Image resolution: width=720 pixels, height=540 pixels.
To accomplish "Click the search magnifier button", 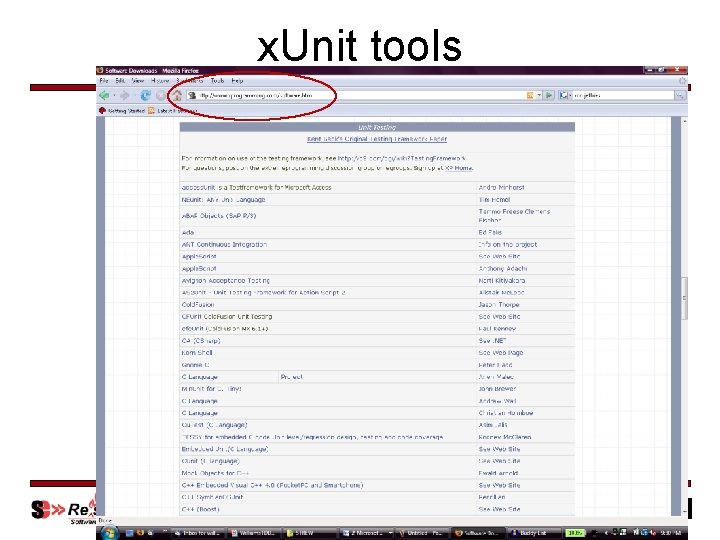I will click(680, 95).
